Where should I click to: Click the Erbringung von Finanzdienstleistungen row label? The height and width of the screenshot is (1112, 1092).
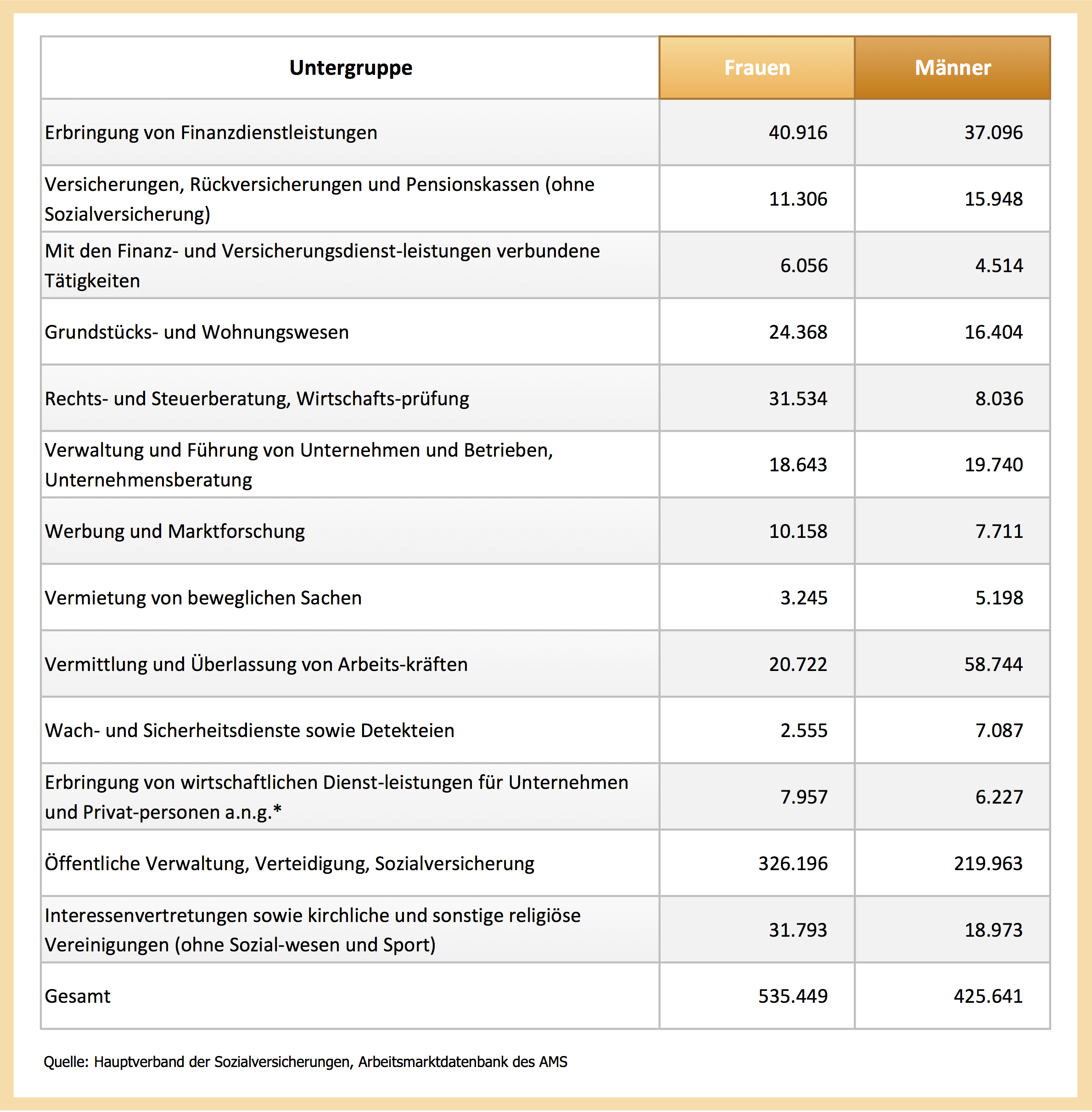pos(211,133)
